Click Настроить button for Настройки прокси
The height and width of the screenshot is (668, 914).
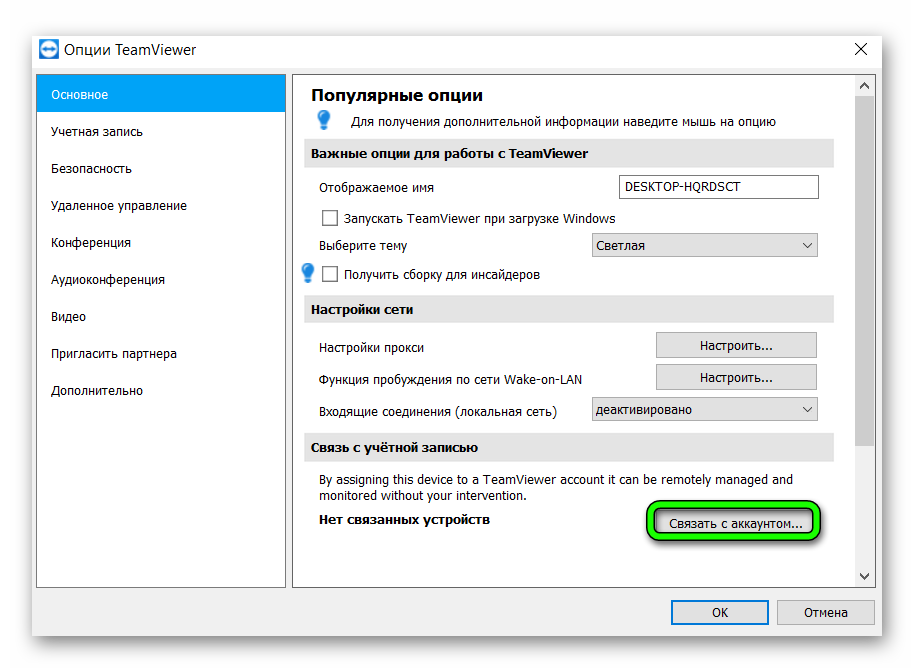click(736, 345)
